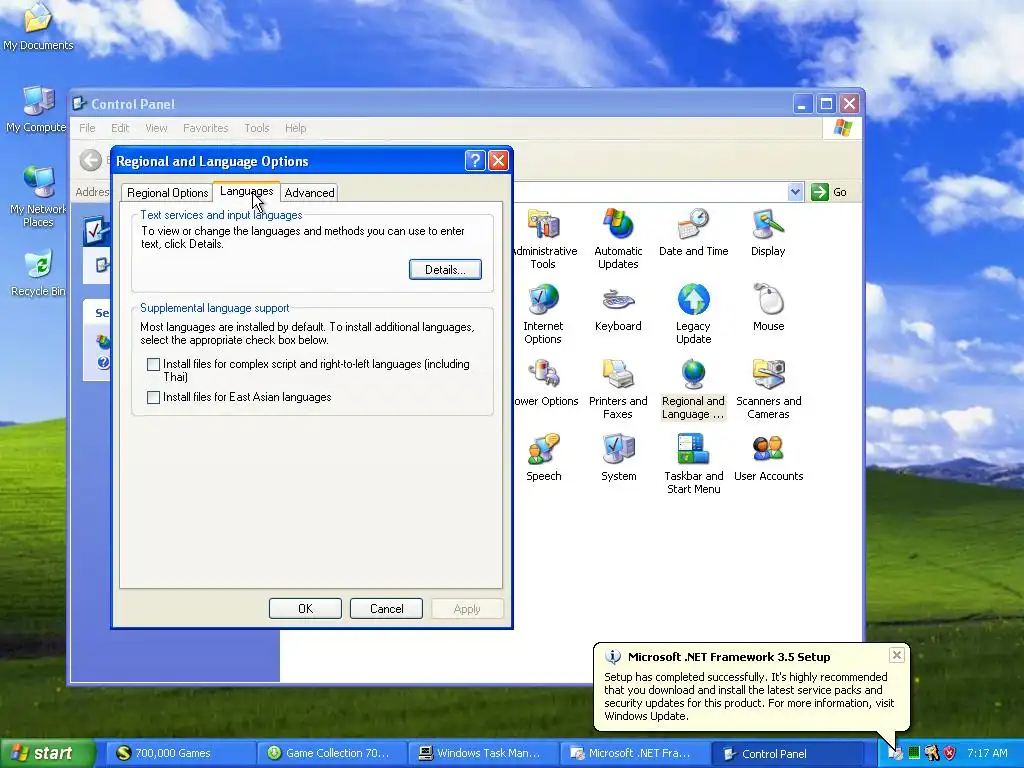Switch to the Languages tab
Screen dimensions: 1024x768
[246, 191]
